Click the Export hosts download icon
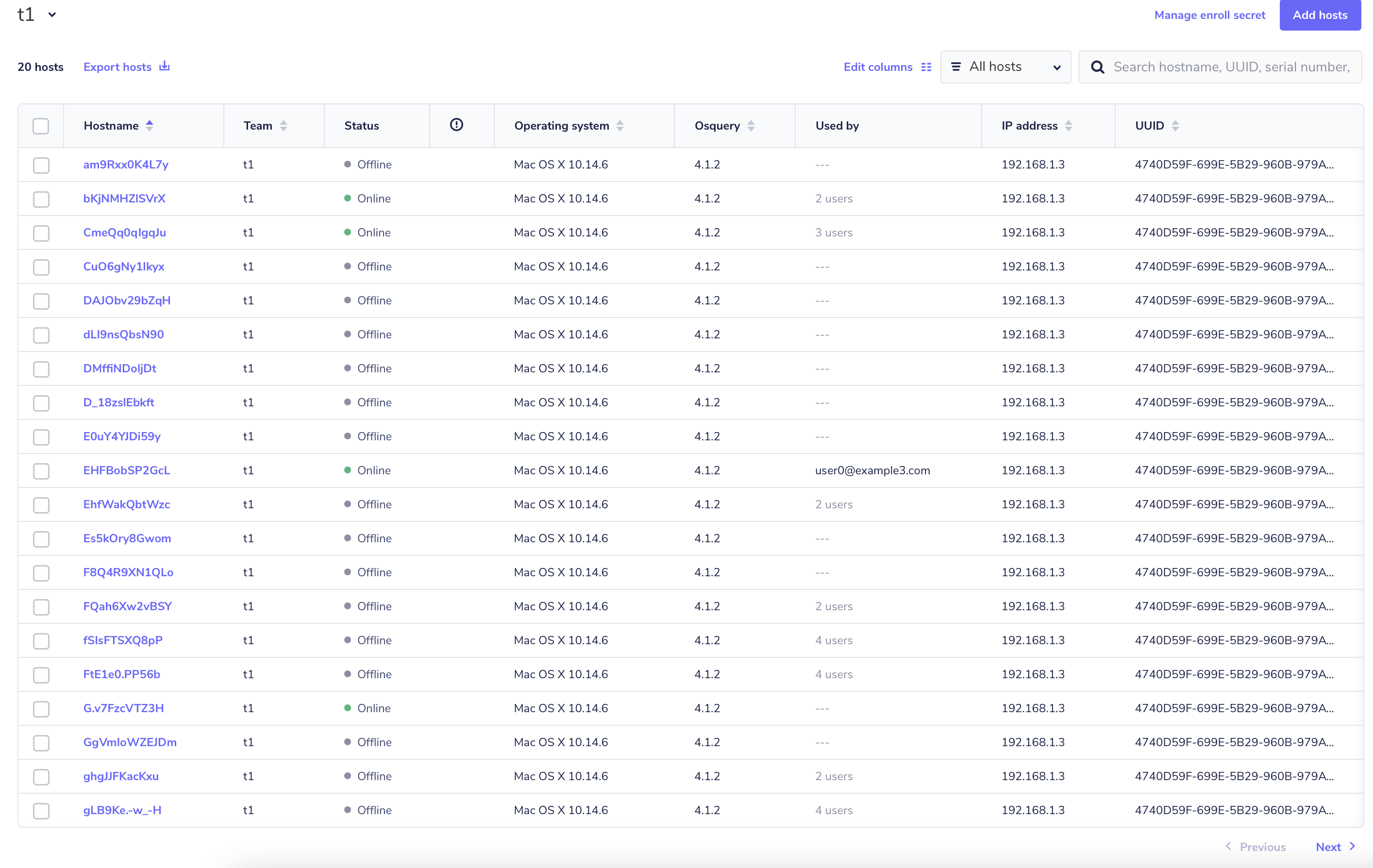This screenshot has width=1373, height=868. (164, 66)
